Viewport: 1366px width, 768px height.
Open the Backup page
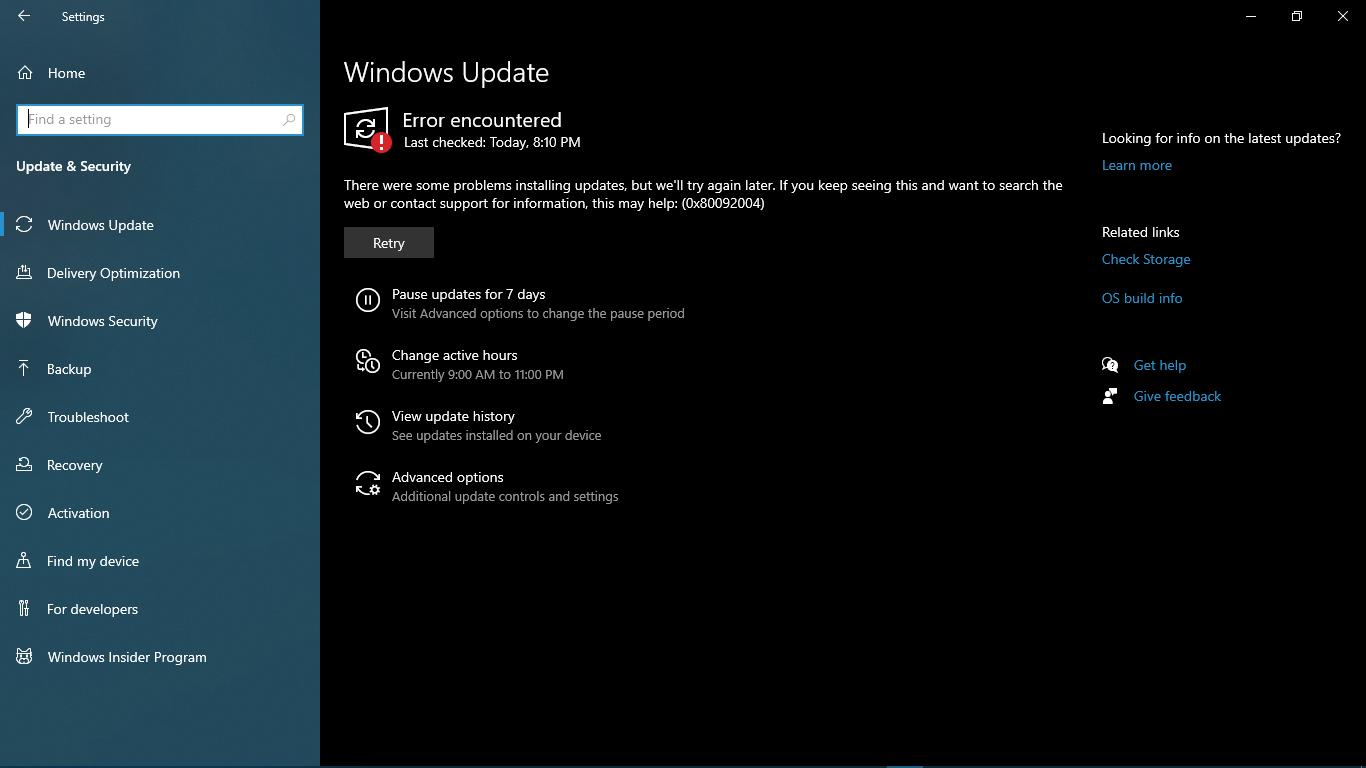pyautogui.click(x=160, y=369)
